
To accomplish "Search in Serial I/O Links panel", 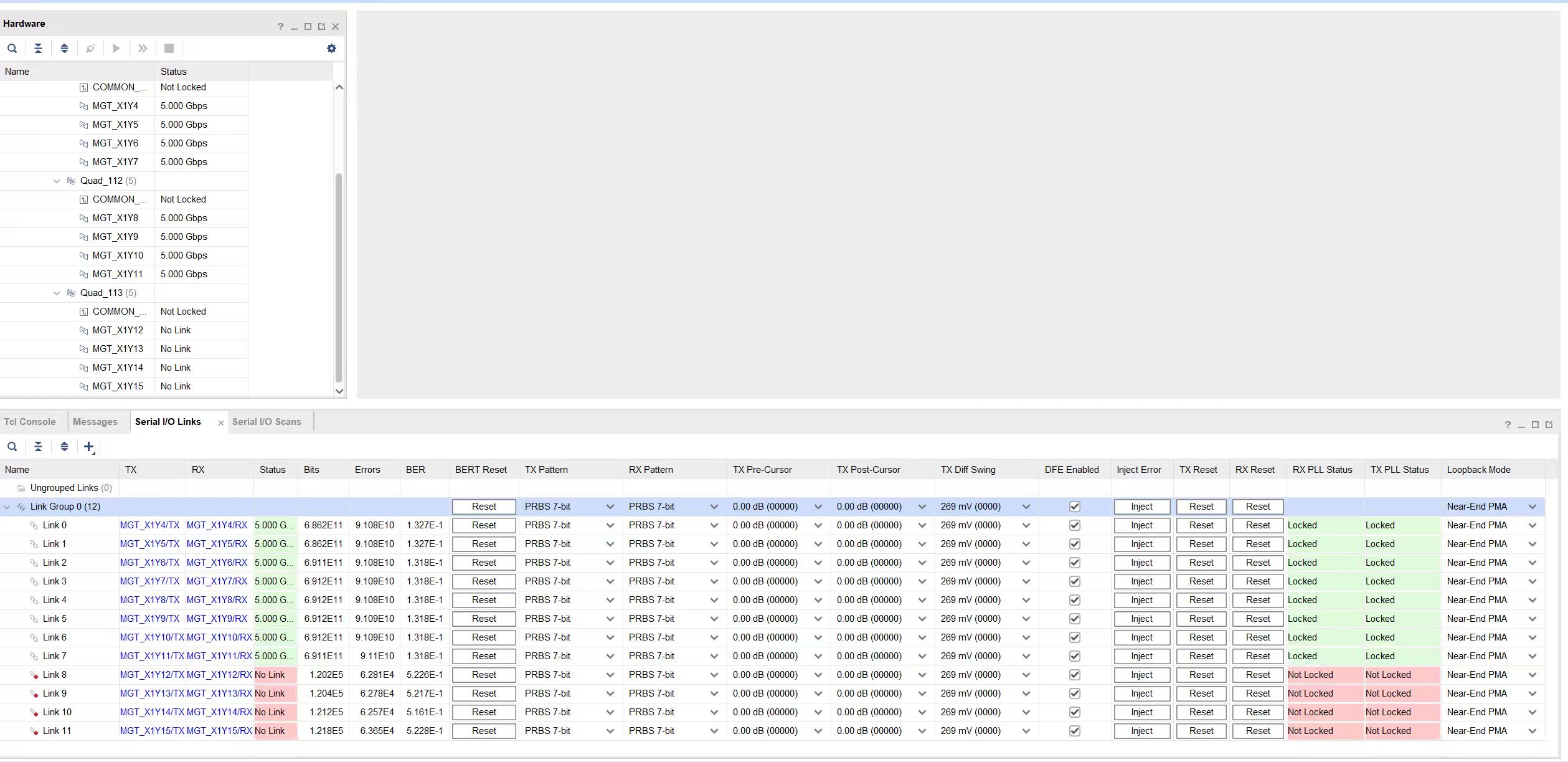I will (x=12, y=446).
